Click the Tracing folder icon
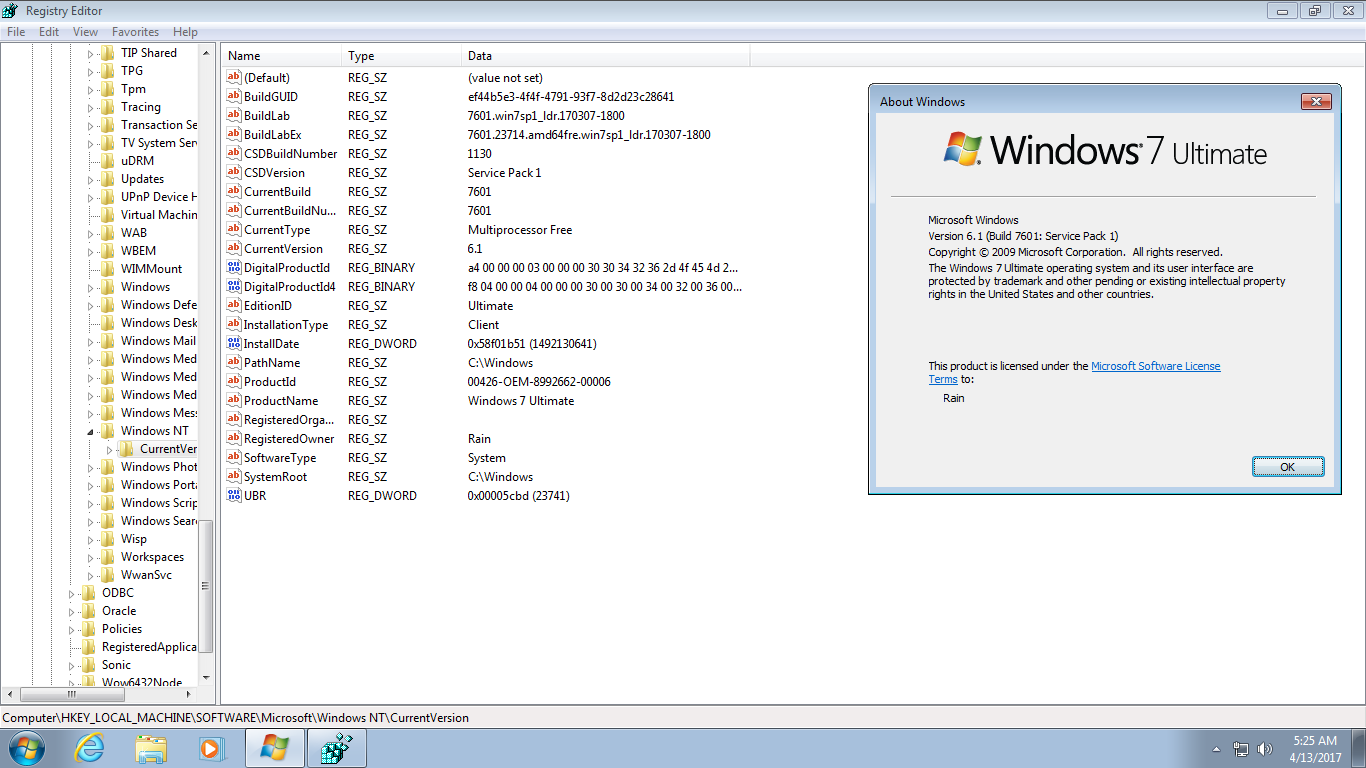Screen dimensions: 1366x768 point(108,107)
